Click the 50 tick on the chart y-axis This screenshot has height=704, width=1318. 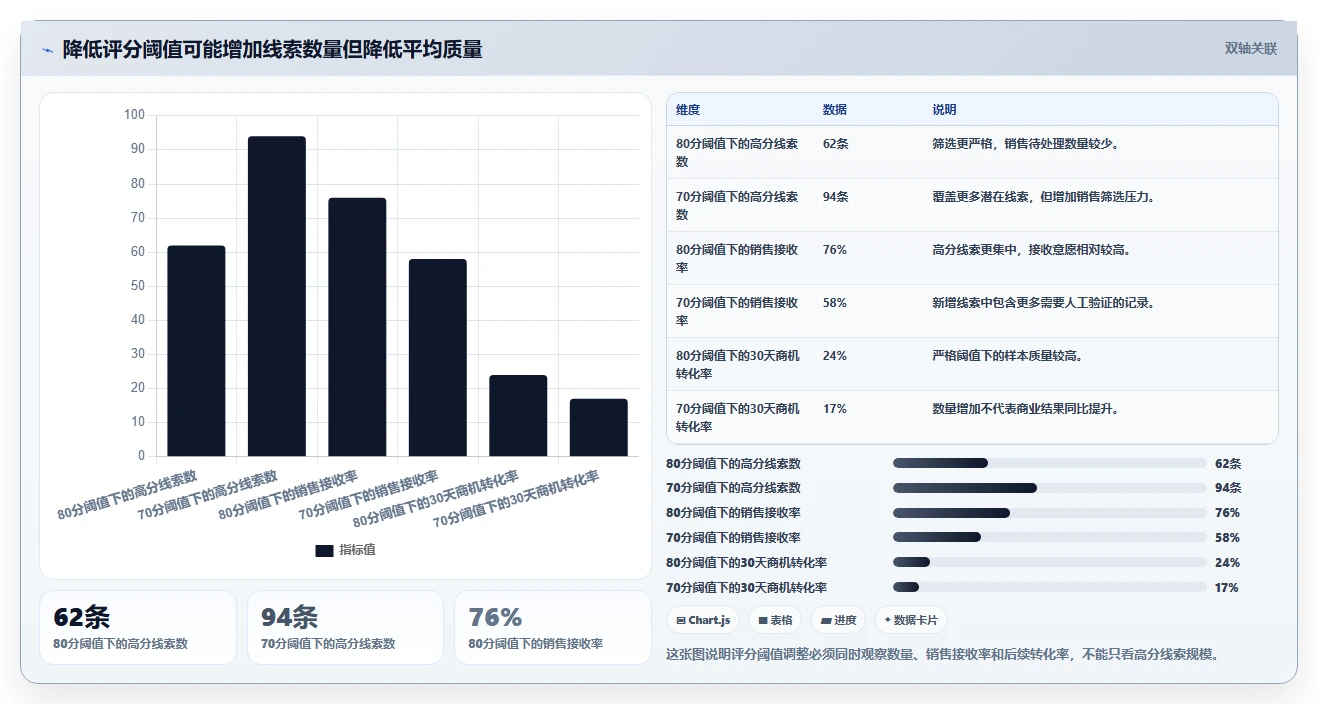click(138, 286)
